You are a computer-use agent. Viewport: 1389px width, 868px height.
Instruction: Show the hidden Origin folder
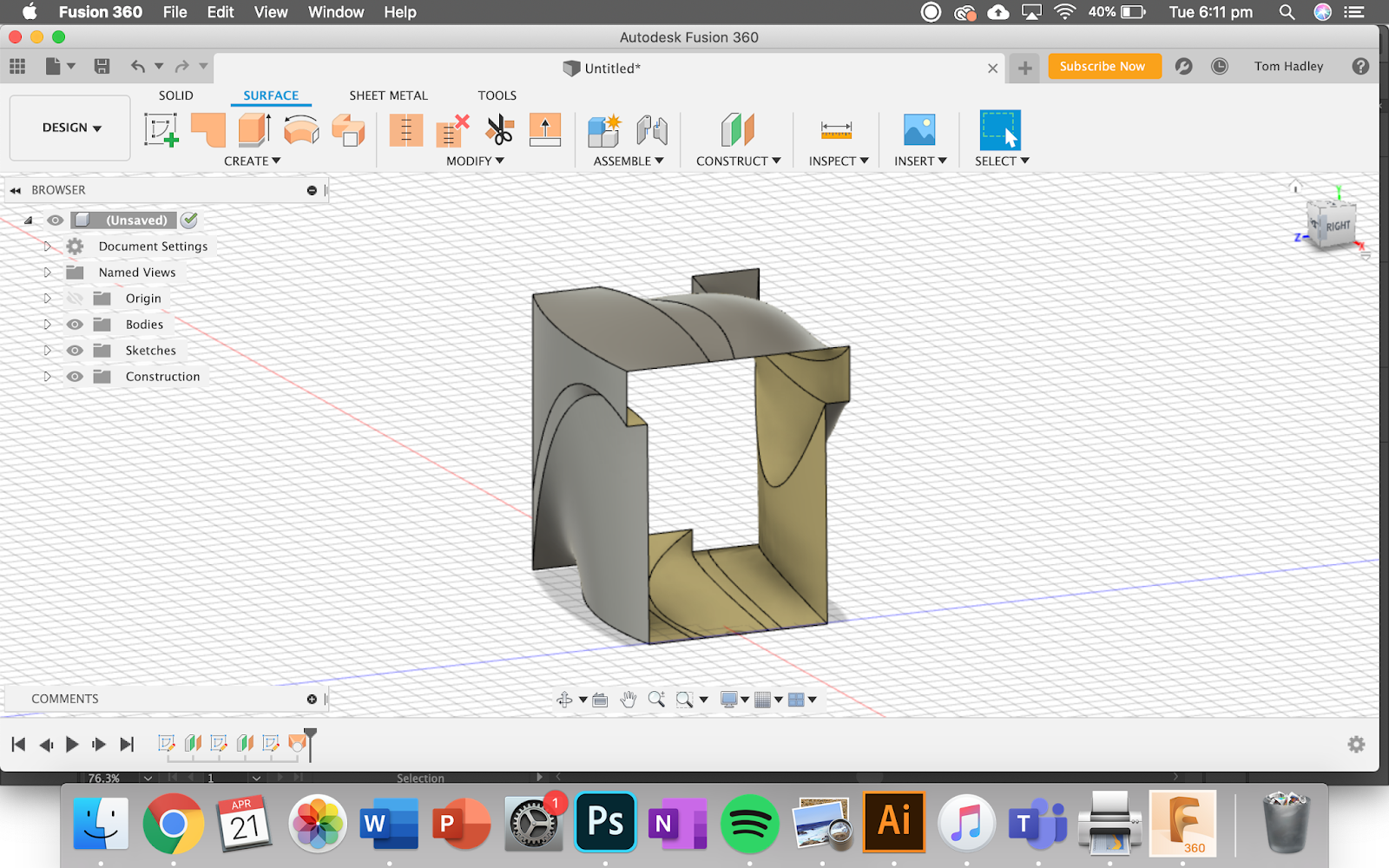pos(76,299)
